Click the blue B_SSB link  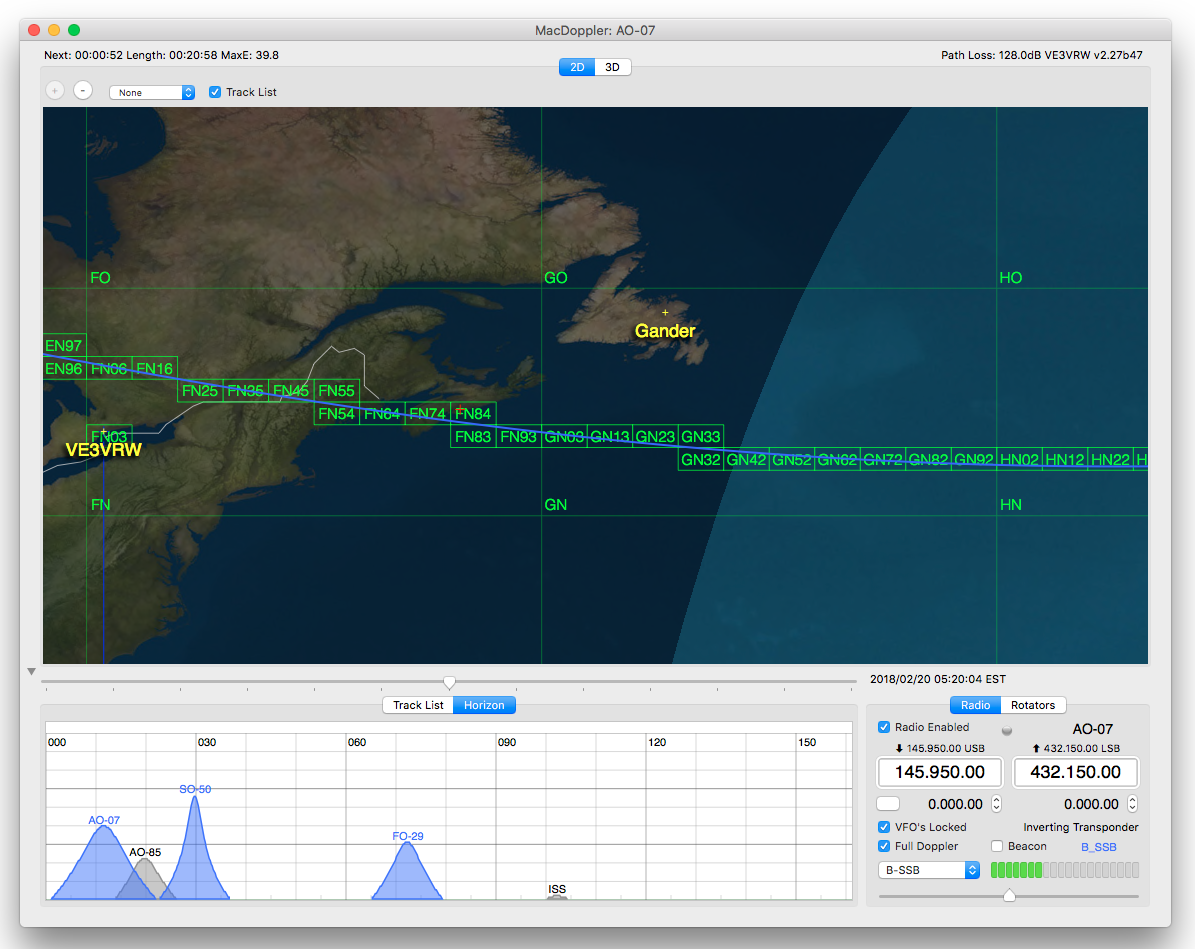[1099, 847]
